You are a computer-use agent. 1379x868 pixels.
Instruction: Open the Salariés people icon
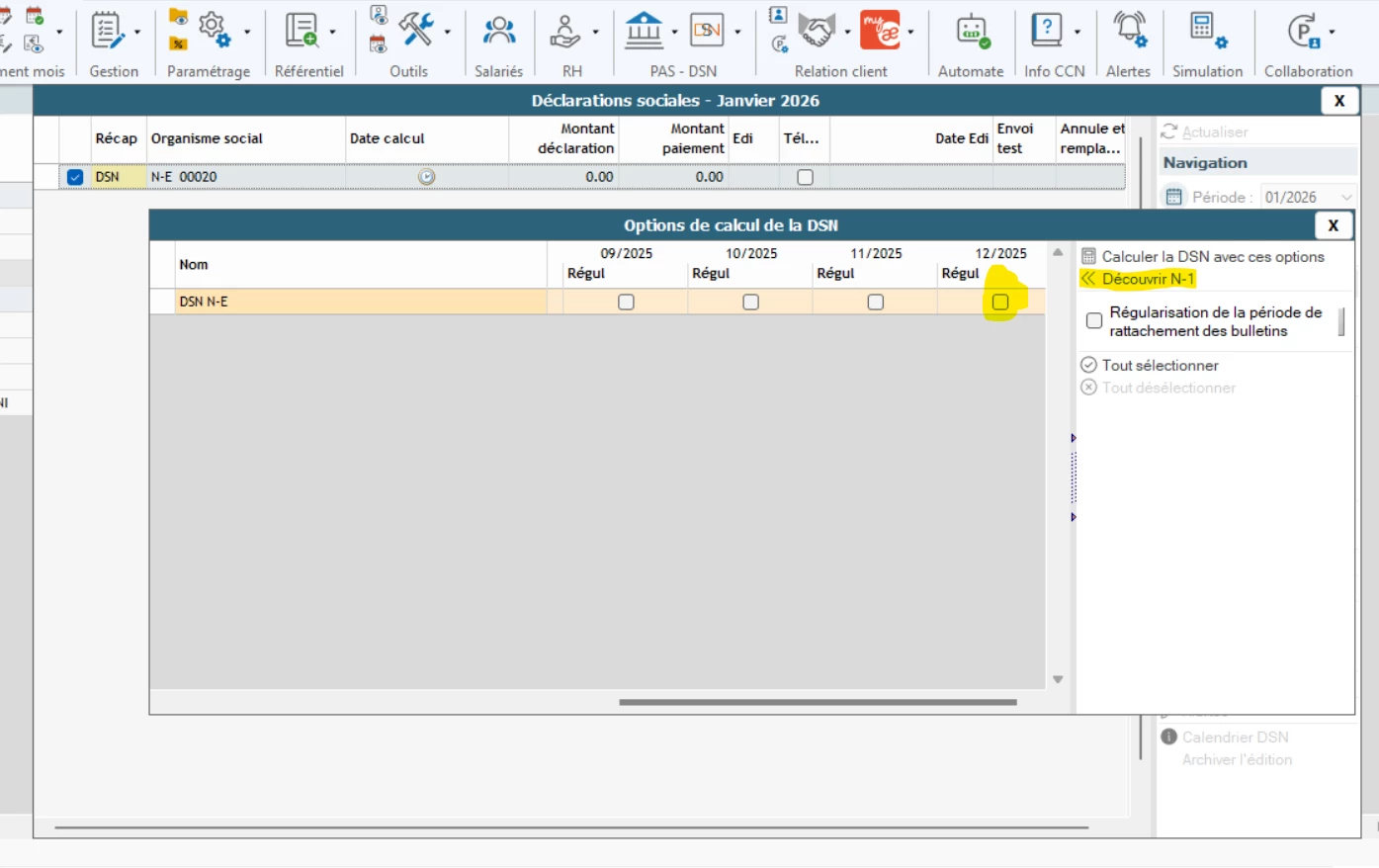499,31
